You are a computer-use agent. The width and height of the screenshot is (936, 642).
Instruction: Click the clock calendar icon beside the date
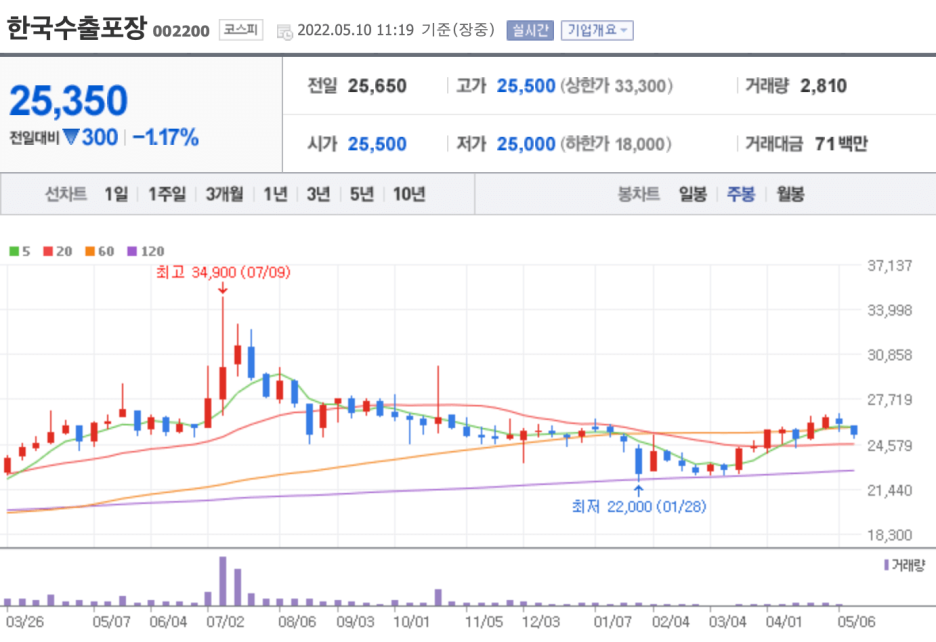pos(285,32)
